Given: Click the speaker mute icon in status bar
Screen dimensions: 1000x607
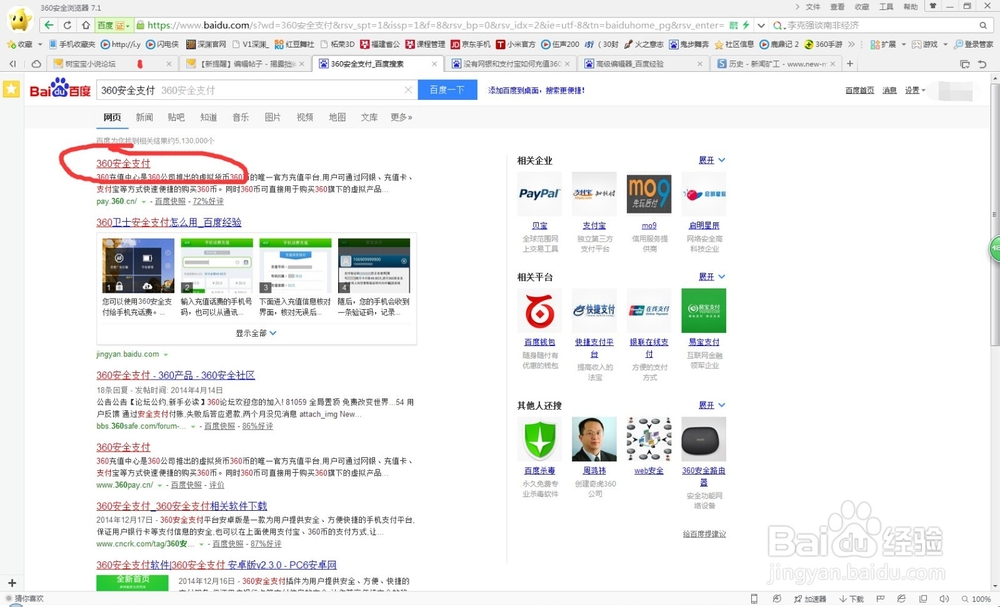Looking at the screenshot, I should (x=945, y=599).
